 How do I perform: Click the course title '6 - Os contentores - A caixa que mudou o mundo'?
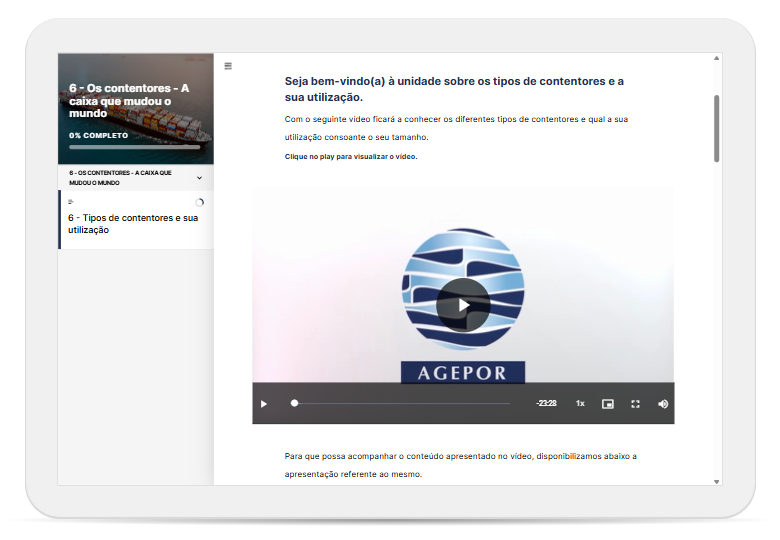(129, 101)
